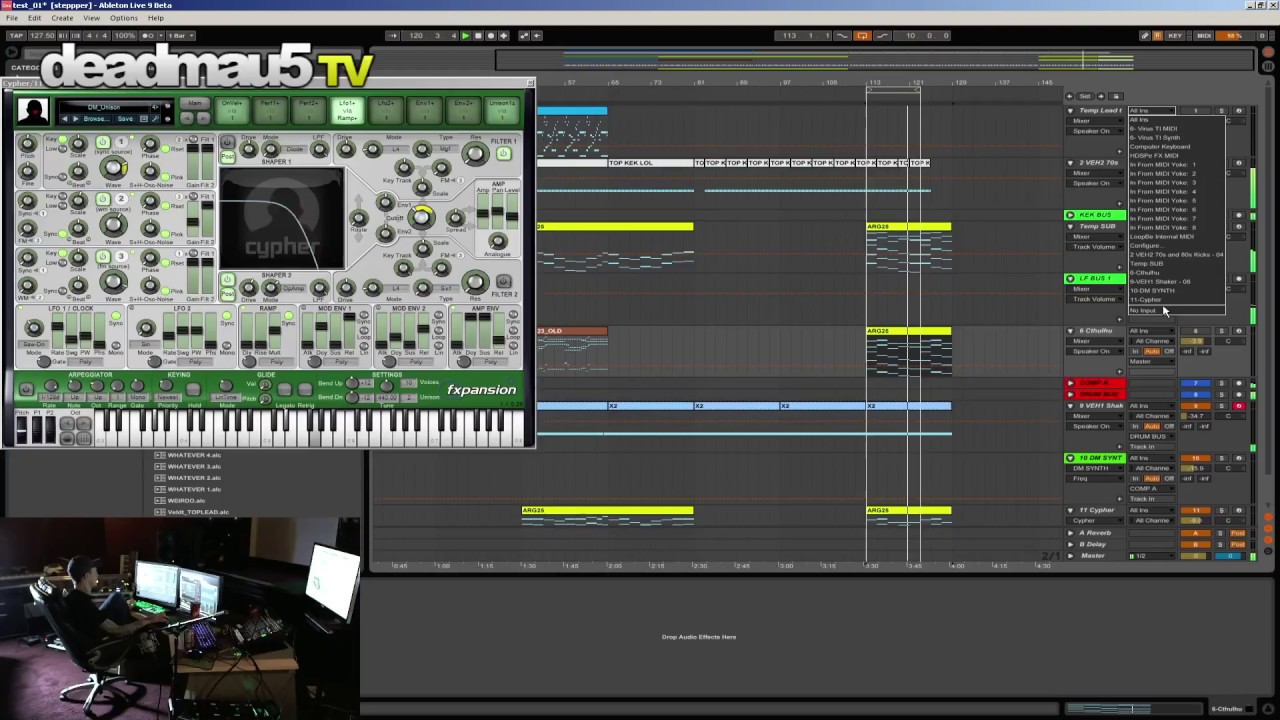
Task: Choose '10-DM SYNTH' from the input list
Action: 1176,291
